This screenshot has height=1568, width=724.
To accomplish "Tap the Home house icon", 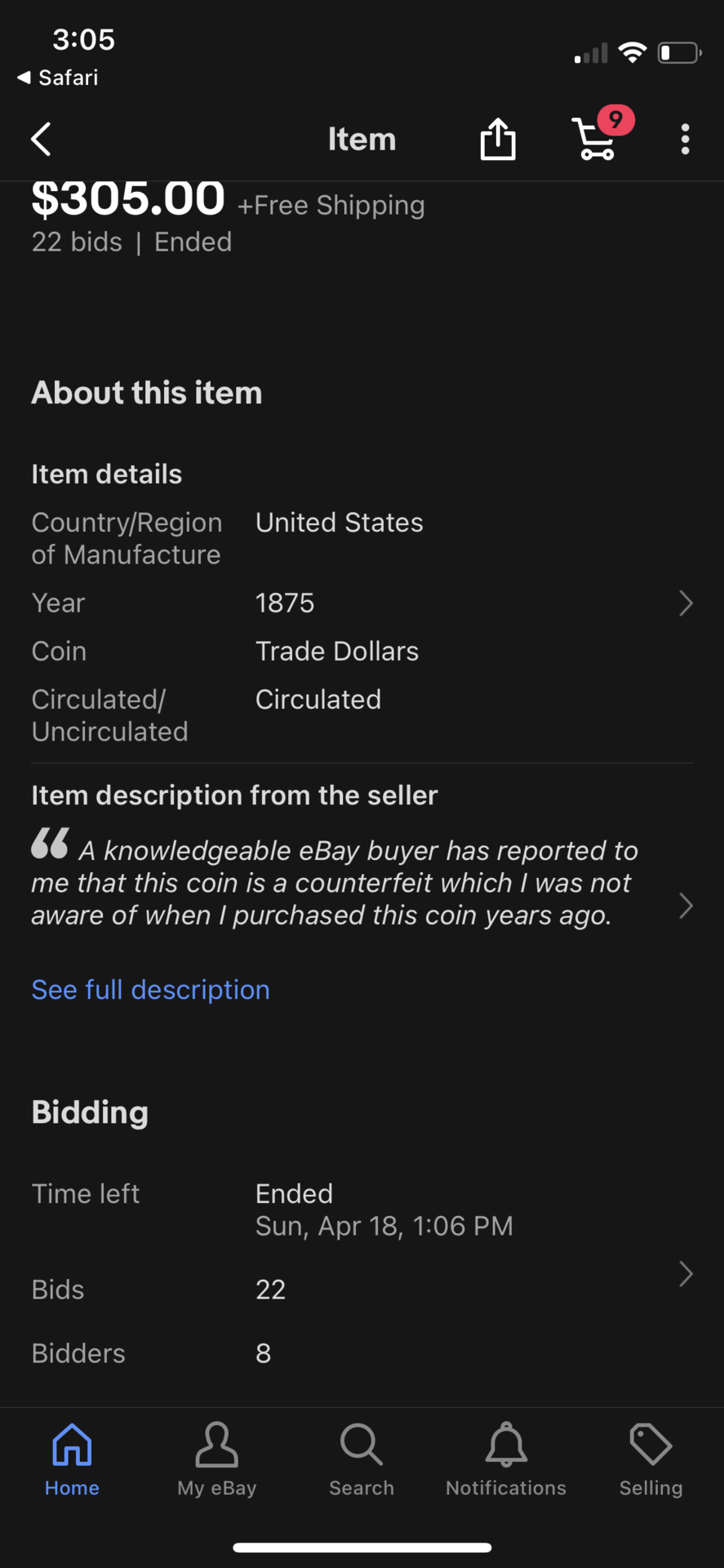I will click(72, 1445).
